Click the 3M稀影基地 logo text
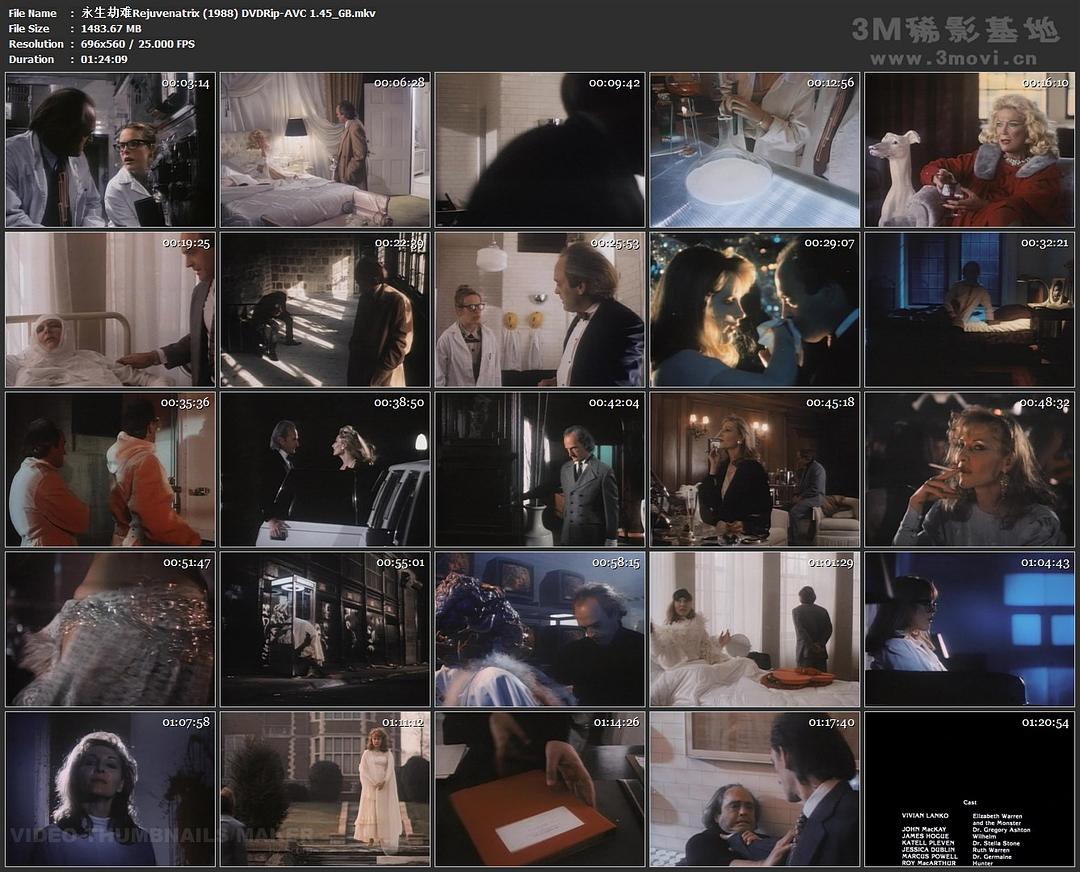The width and height of the screenshot is (1080, 872). [954, 30]
